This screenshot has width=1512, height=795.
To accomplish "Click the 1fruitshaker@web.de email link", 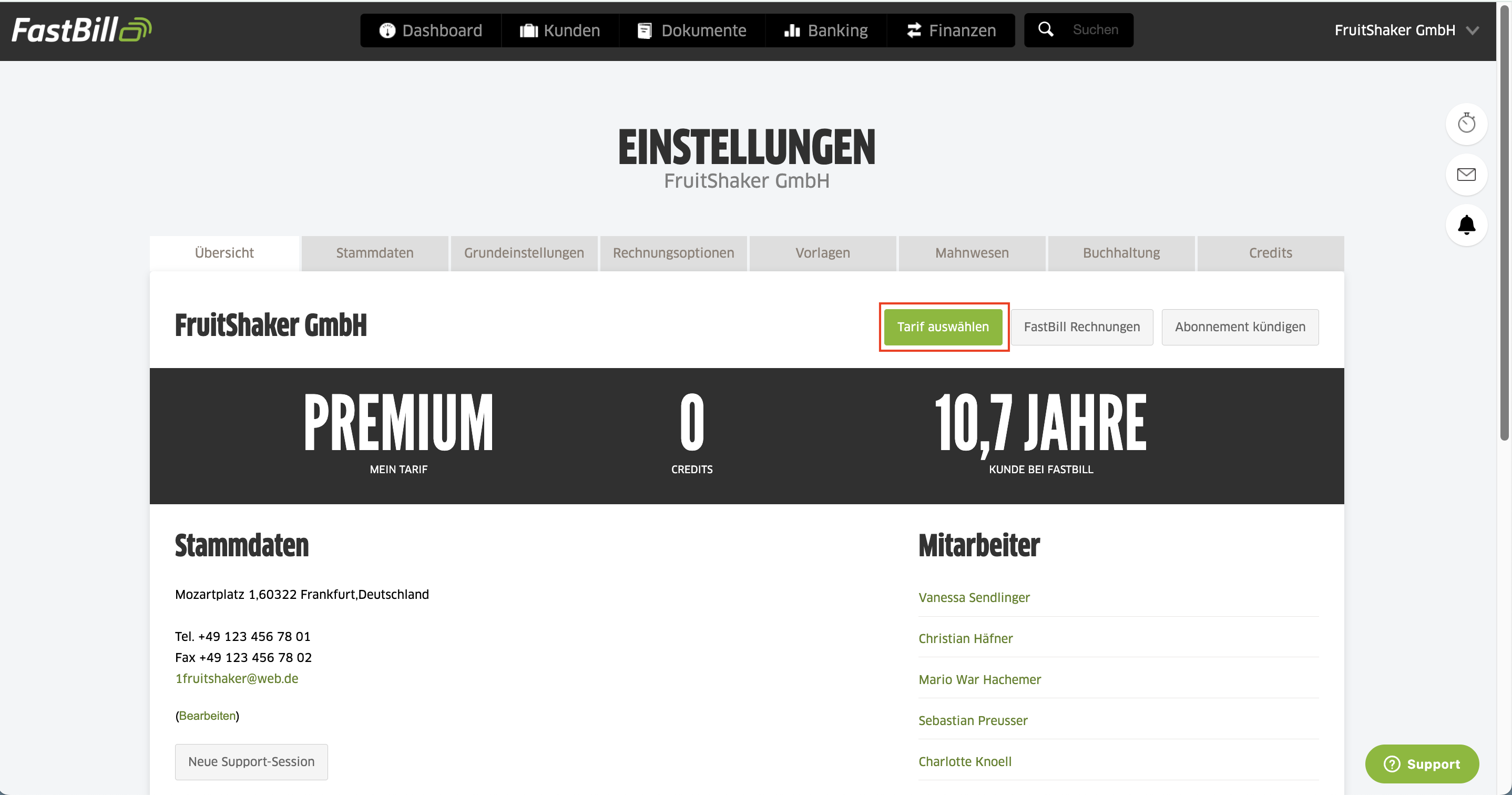I will (x=237, y=678).
